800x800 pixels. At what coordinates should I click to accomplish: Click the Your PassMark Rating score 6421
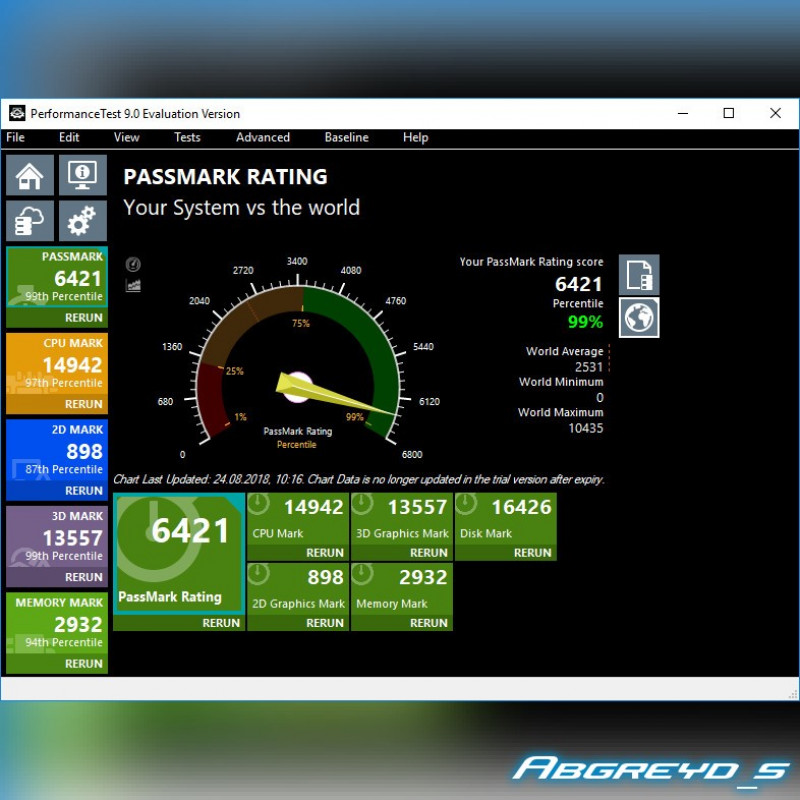click(x=579, y=284)
